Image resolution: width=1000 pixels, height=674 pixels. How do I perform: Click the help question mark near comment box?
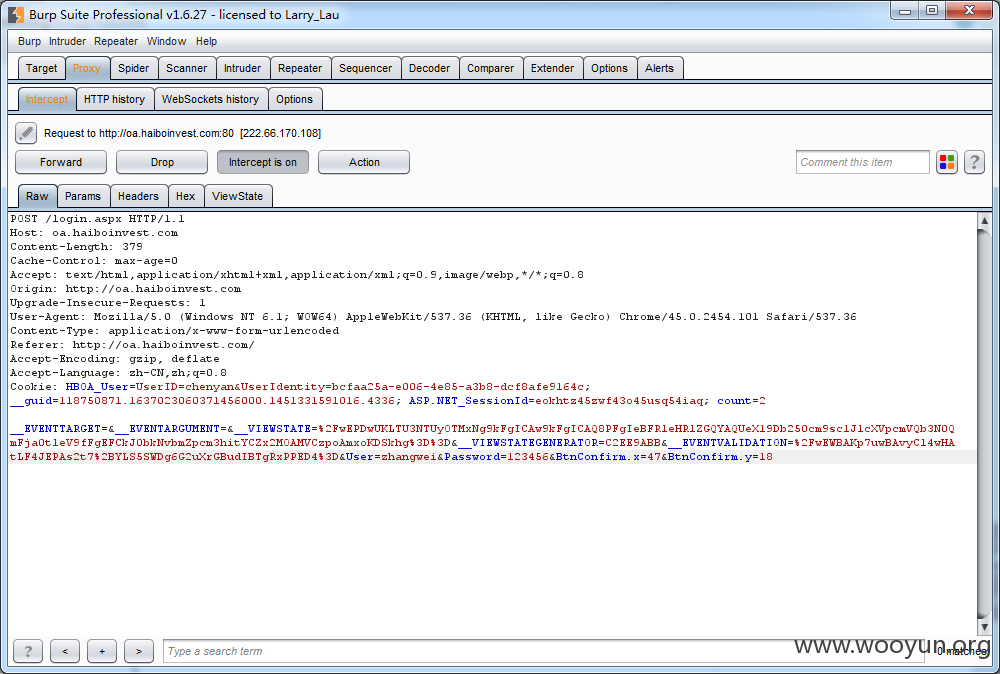974,162
